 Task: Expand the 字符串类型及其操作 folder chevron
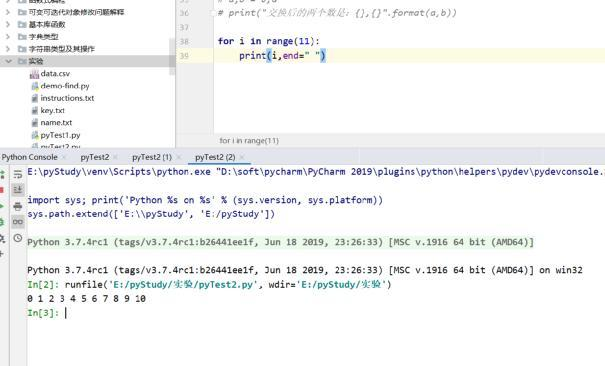(x=8, y=49)
